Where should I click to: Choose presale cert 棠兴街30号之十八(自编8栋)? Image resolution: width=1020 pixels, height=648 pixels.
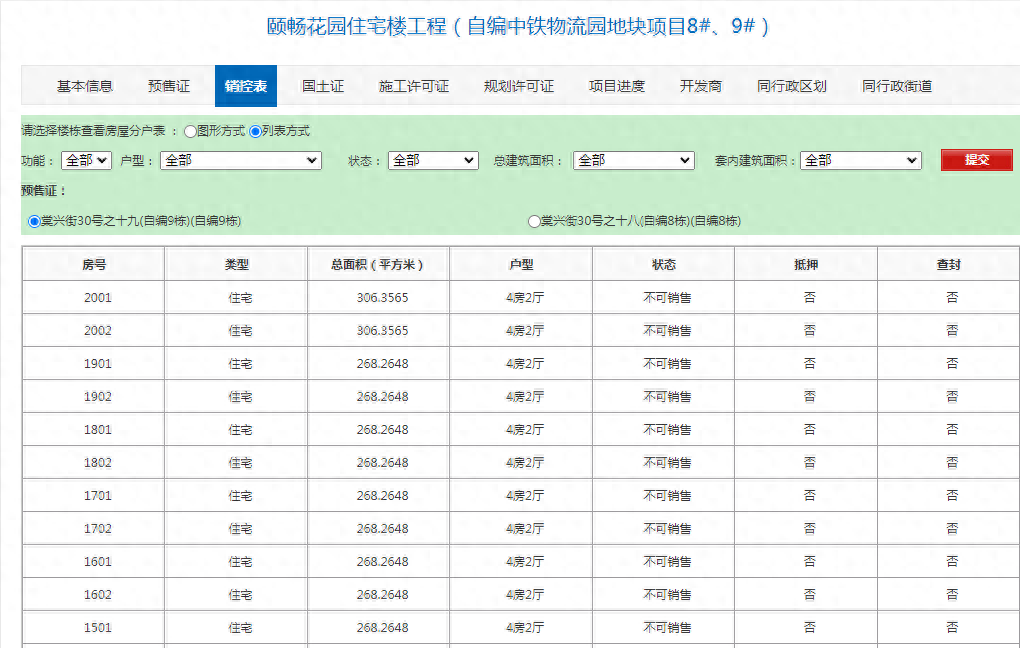pos(534,221)
